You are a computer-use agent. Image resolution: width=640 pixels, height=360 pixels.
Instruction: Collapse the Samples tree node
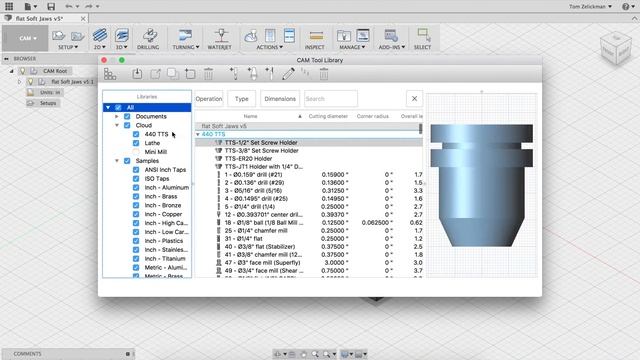tap(117, 161)
